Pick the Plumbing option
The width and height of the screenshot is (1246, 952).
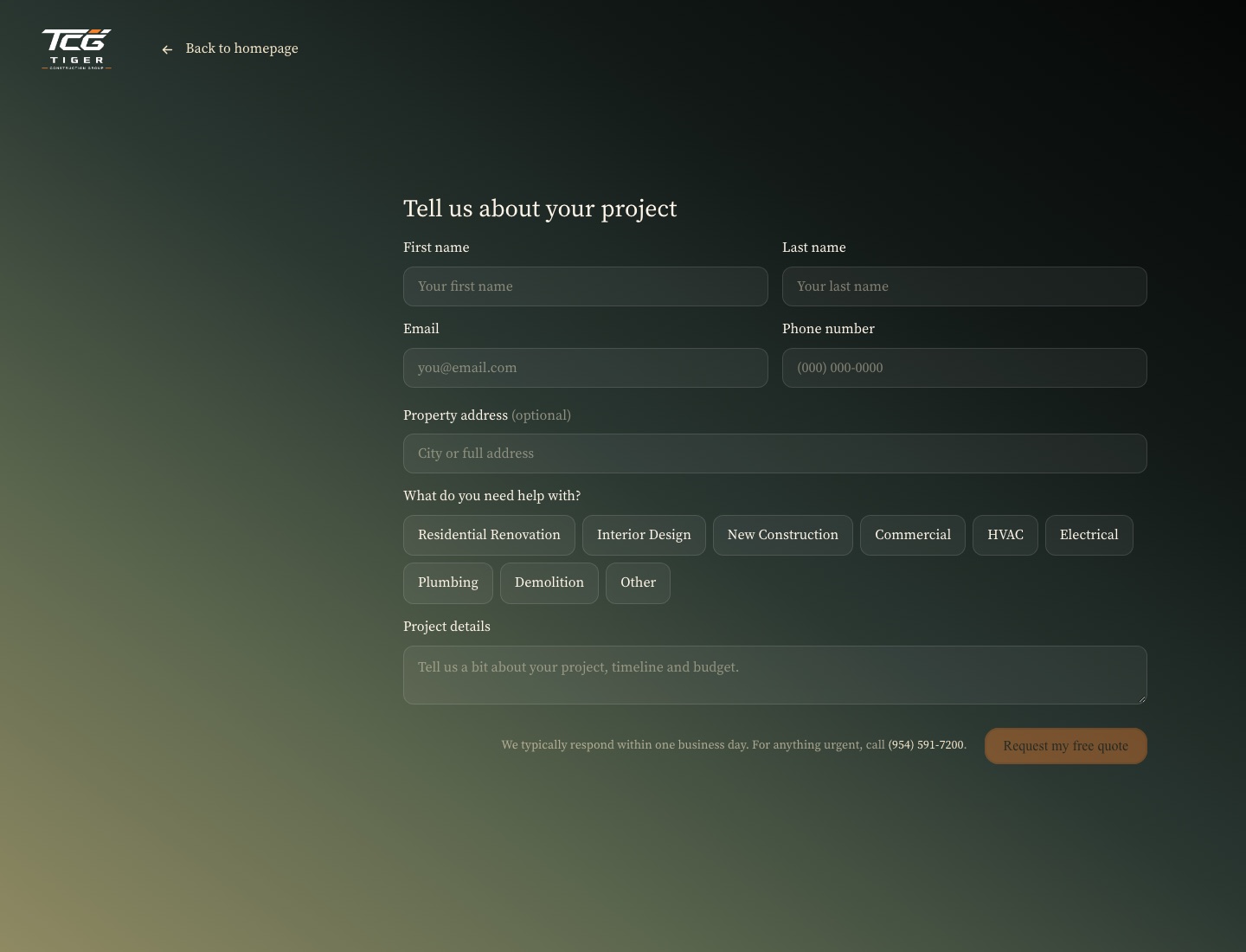tap(448, 582)
